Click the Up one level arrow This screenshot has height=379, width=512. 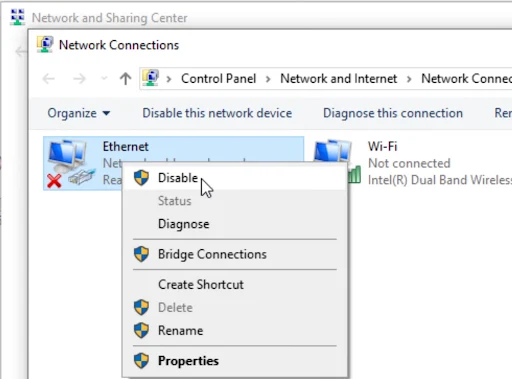pos(125,79)
